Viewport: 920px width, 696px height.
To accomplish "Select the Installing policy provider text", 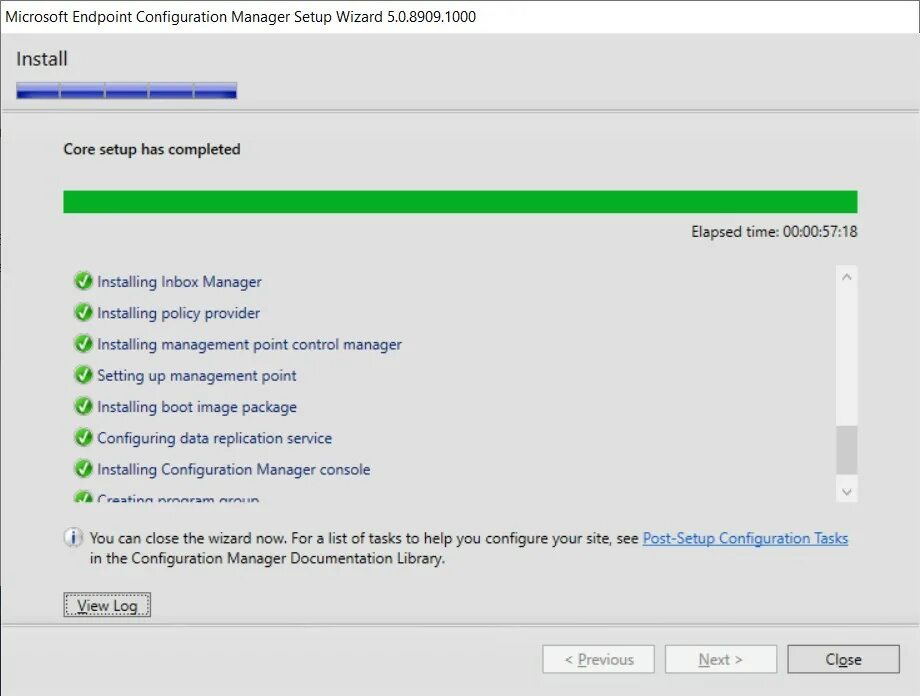I will point(178,313).
